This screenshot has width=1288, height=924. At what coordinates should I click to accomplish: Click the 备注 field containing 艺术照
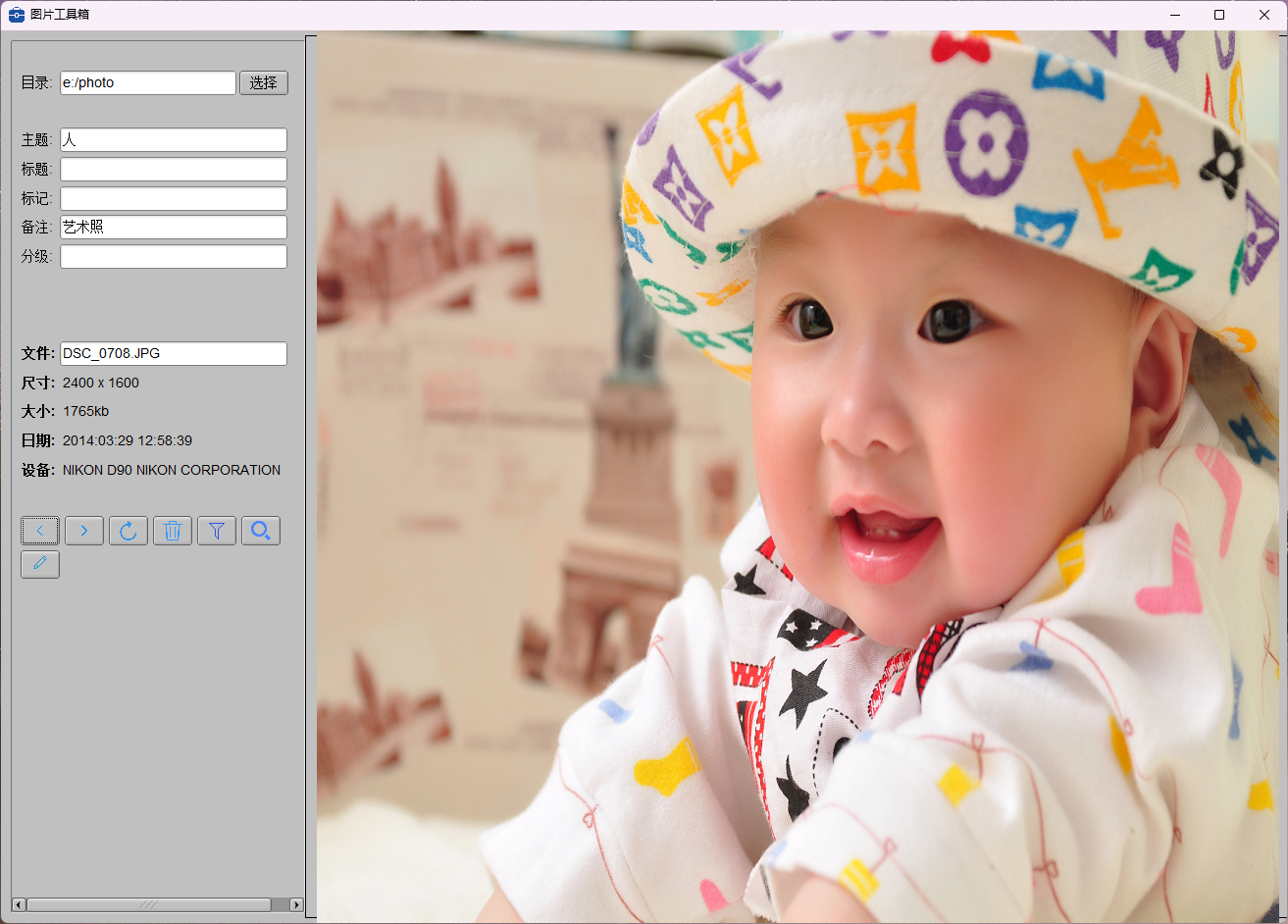174,228
